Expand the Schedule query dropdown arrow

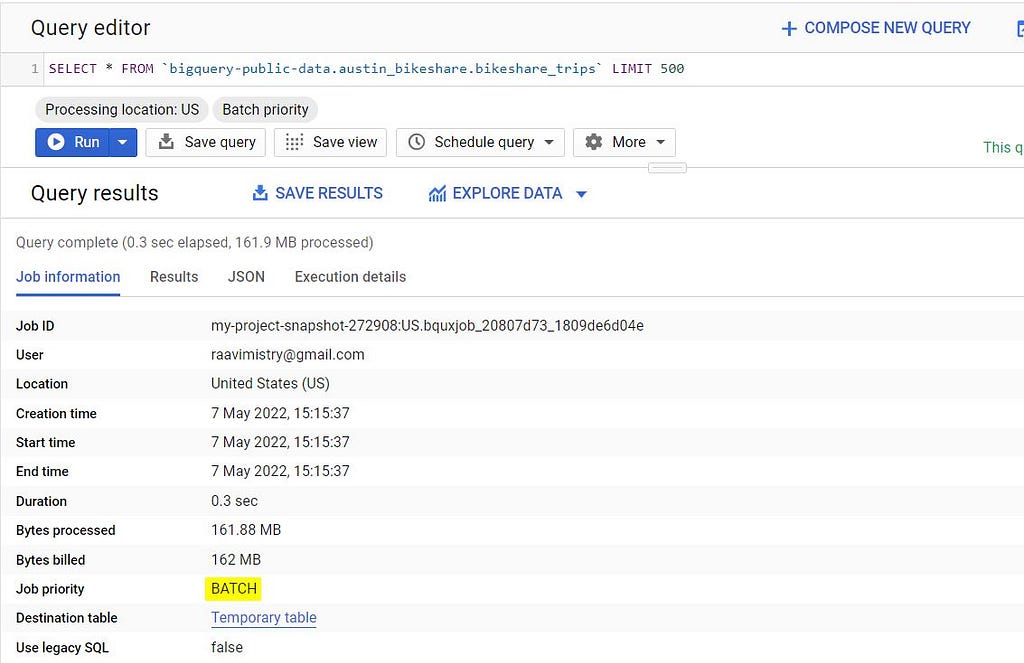[549, 142]
